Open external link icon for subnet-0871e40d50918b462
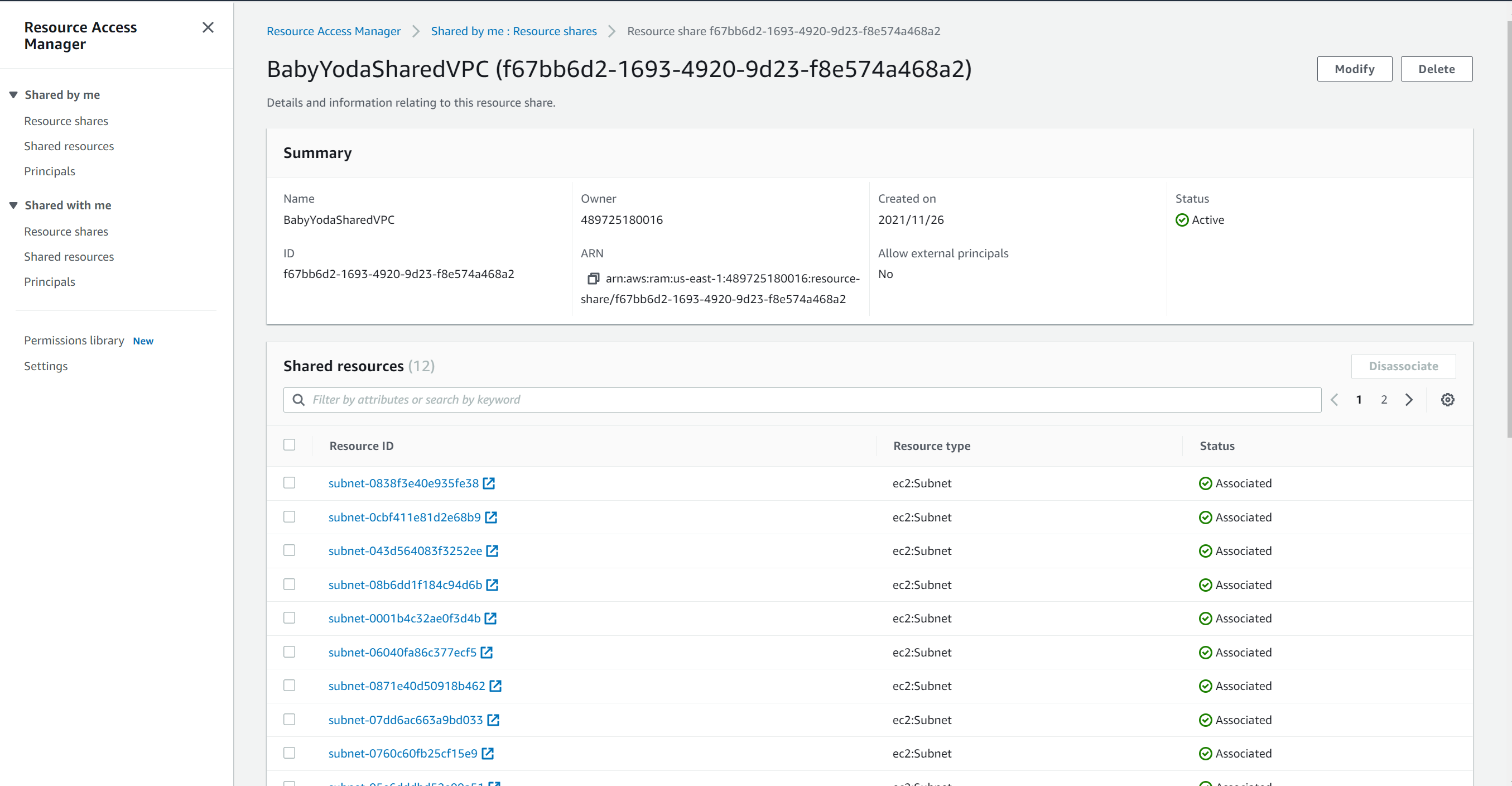The image size is (1512, 786). (x=495, y=686)
